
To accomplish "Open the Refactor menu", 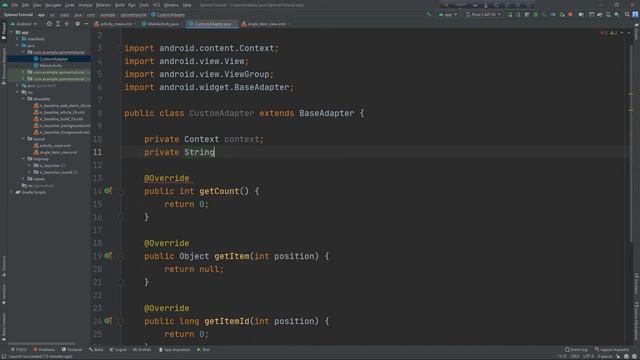I will click(x=103, y=5).
